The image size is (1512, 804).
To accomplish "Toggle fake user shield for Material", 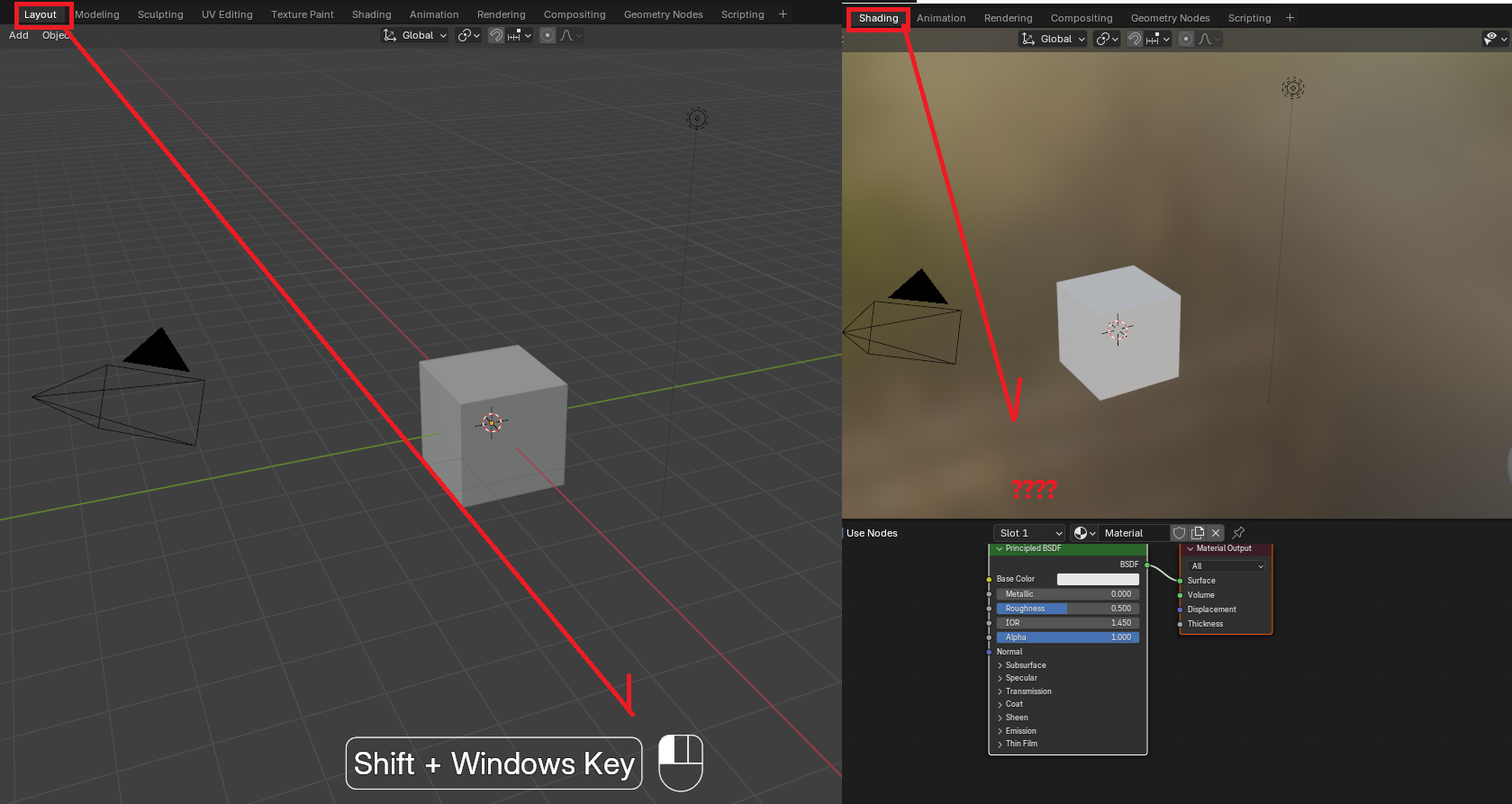I will click(1179, 533).
